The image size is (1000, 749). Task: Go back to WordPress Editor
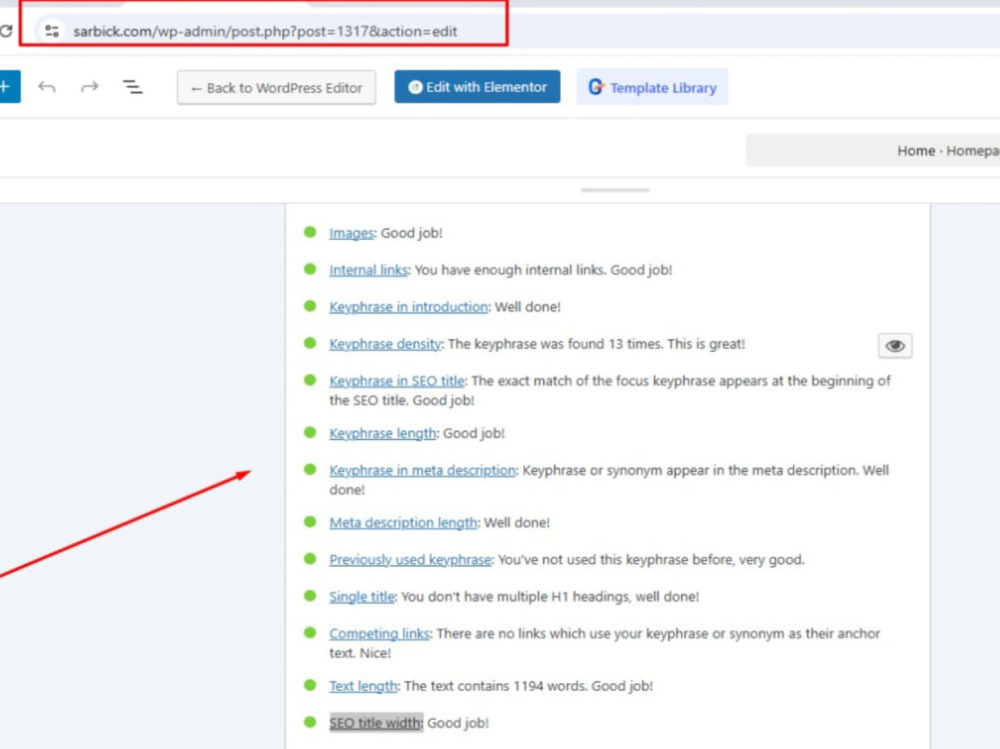tap(276, 87)
